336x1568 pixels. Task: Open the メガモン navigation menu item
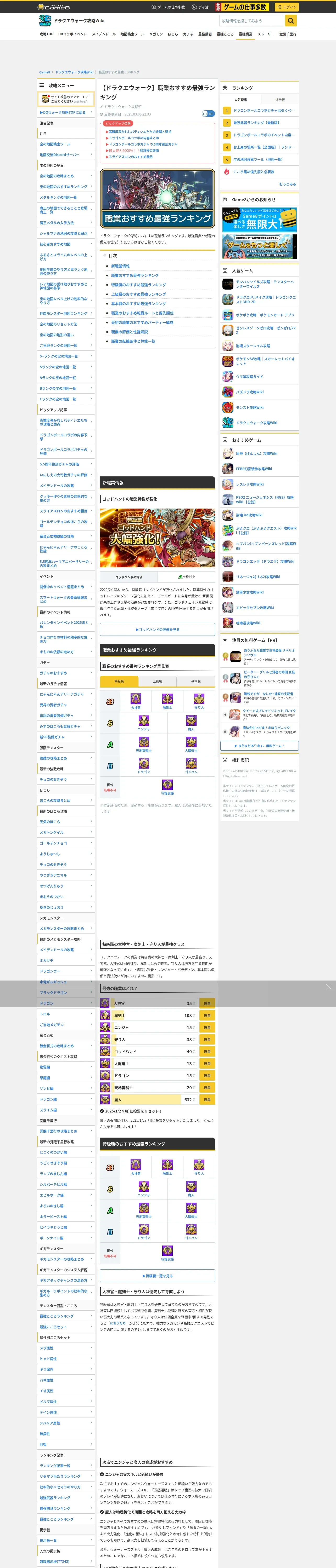point(156,34)
